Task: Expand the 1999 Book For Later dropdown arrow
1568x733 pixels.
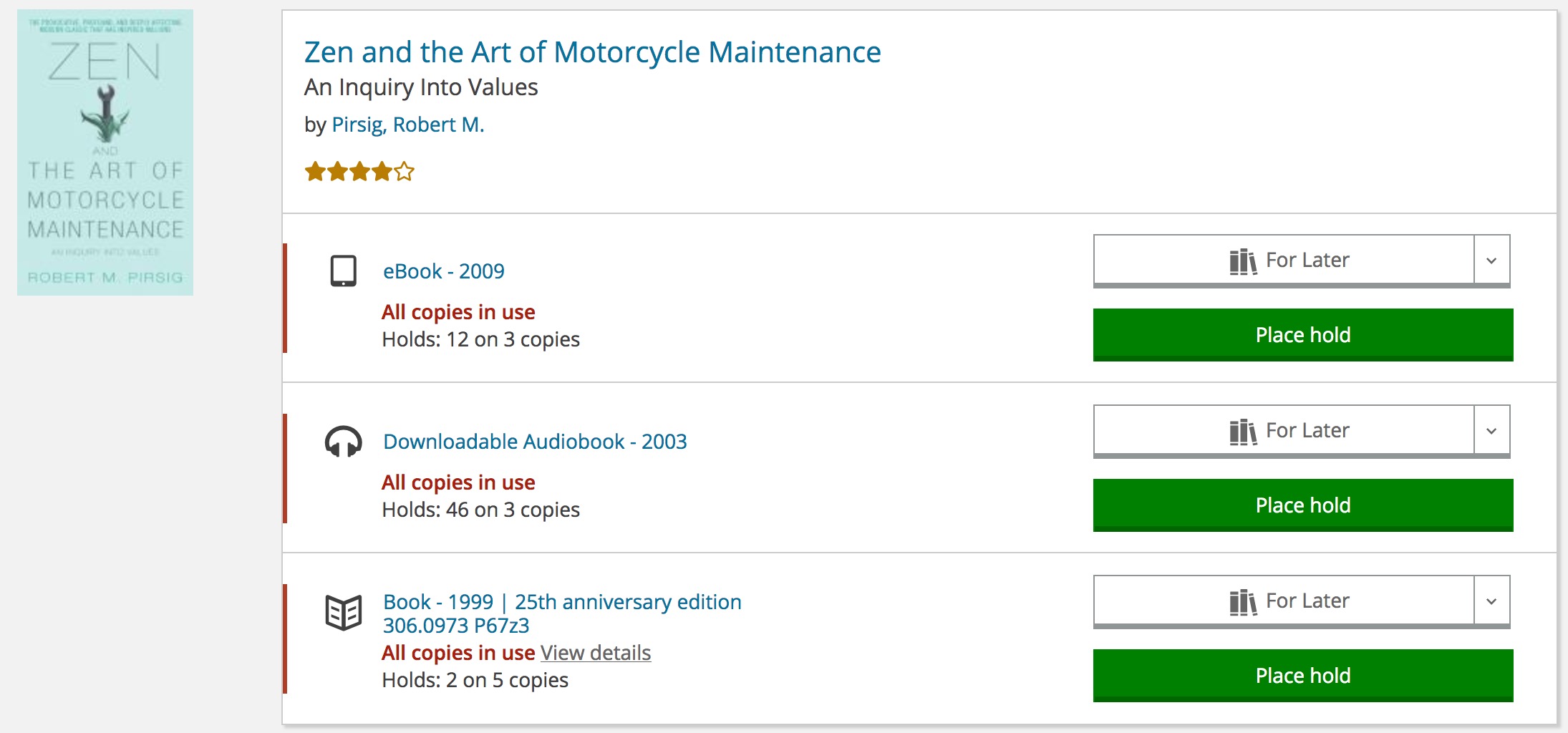Action: [1492, 601]
